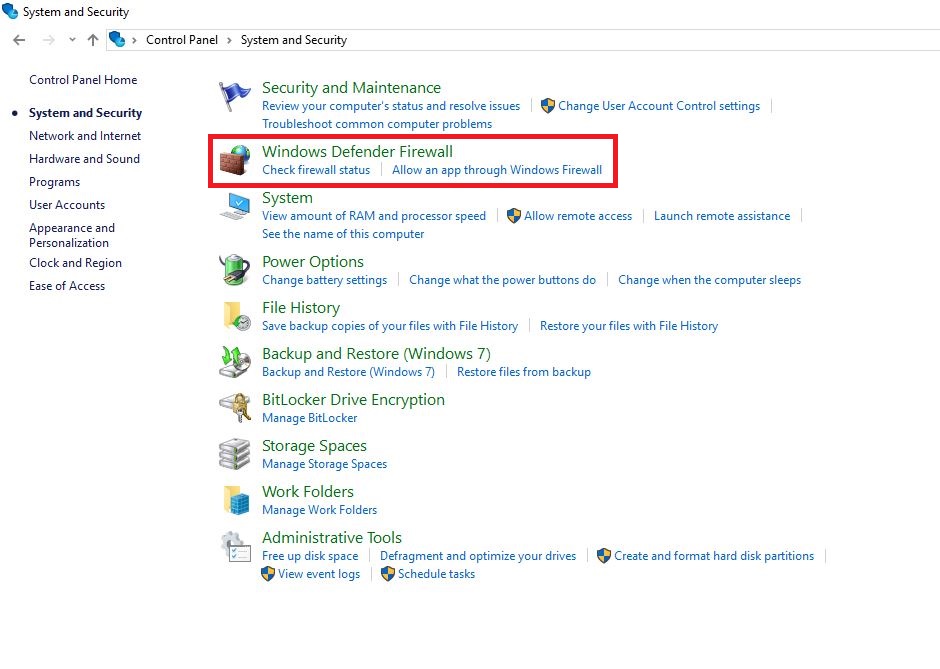Click Change when the computer sleeps
This screenshot has height=669, width=940.
coord(709,280)
